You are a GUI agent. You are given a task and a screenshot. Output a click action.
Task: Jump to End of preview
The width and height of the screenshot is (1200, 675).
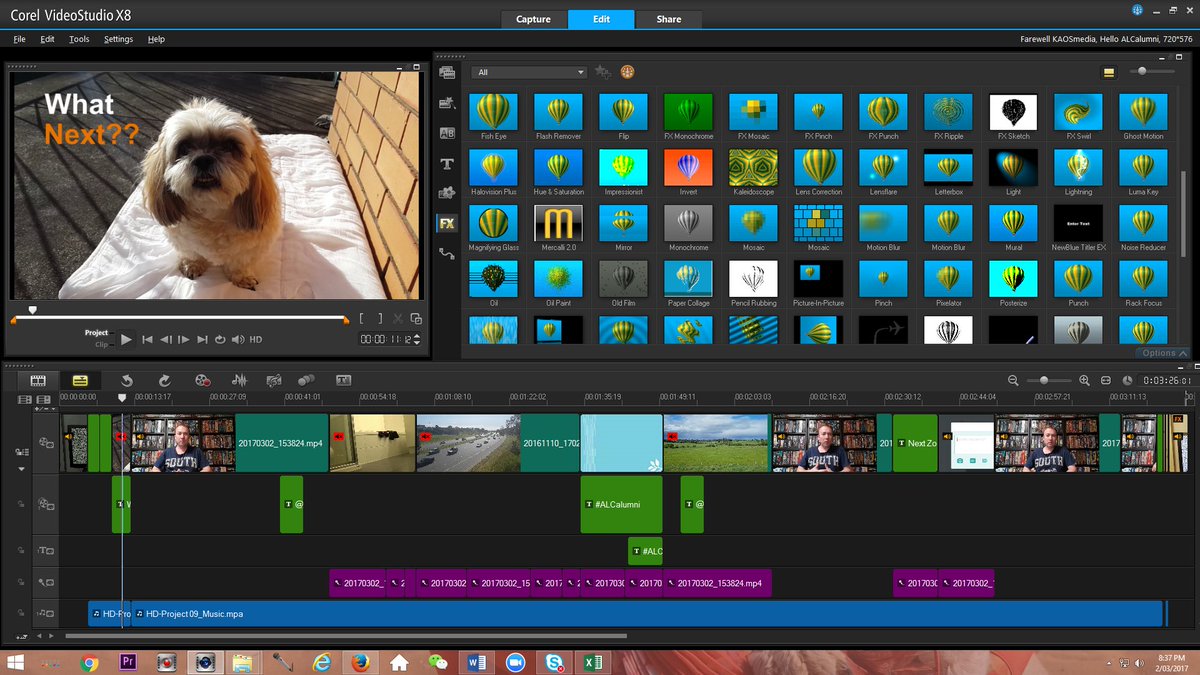click(202, 340)
